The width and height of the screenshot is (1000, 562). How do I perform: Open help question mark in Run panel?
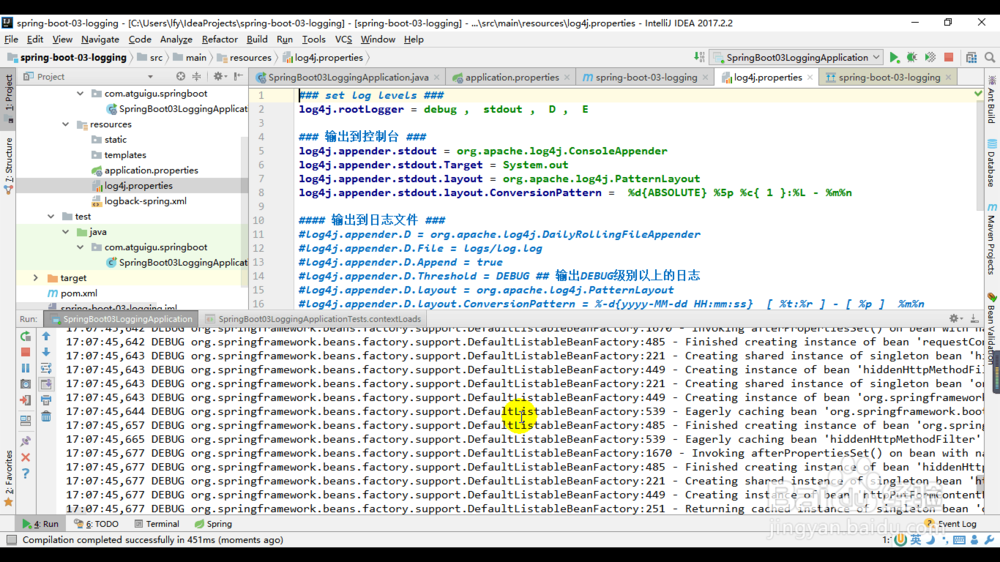click(x=26, y=473)
